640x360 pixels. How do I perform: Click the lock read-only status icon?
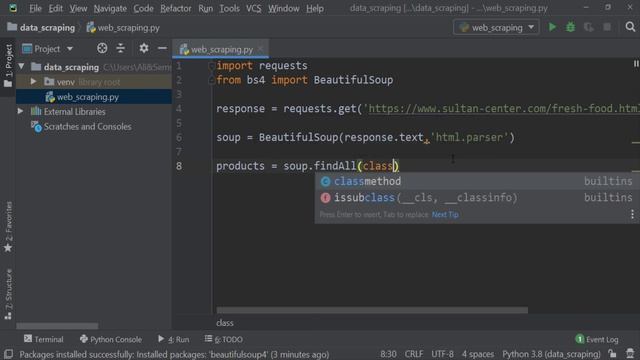coord(612,353)
